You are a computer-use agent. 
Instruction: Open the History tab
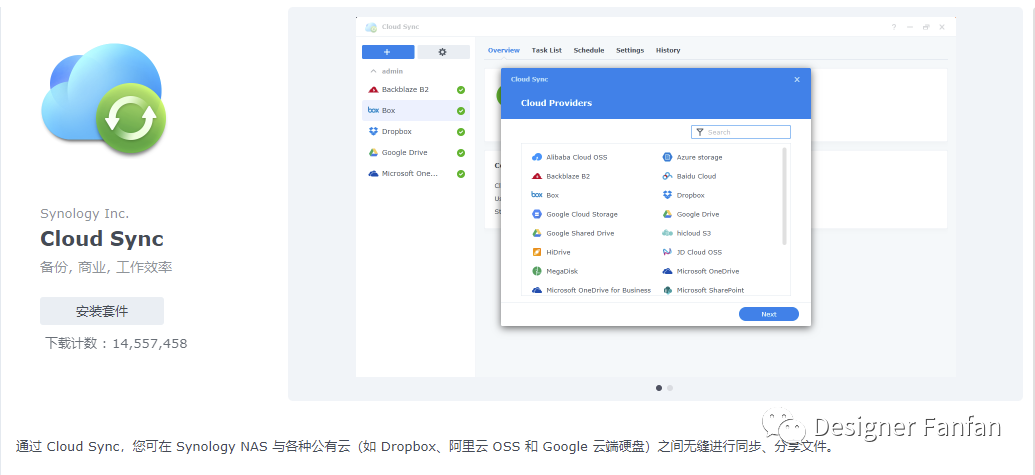coord(668,50)
